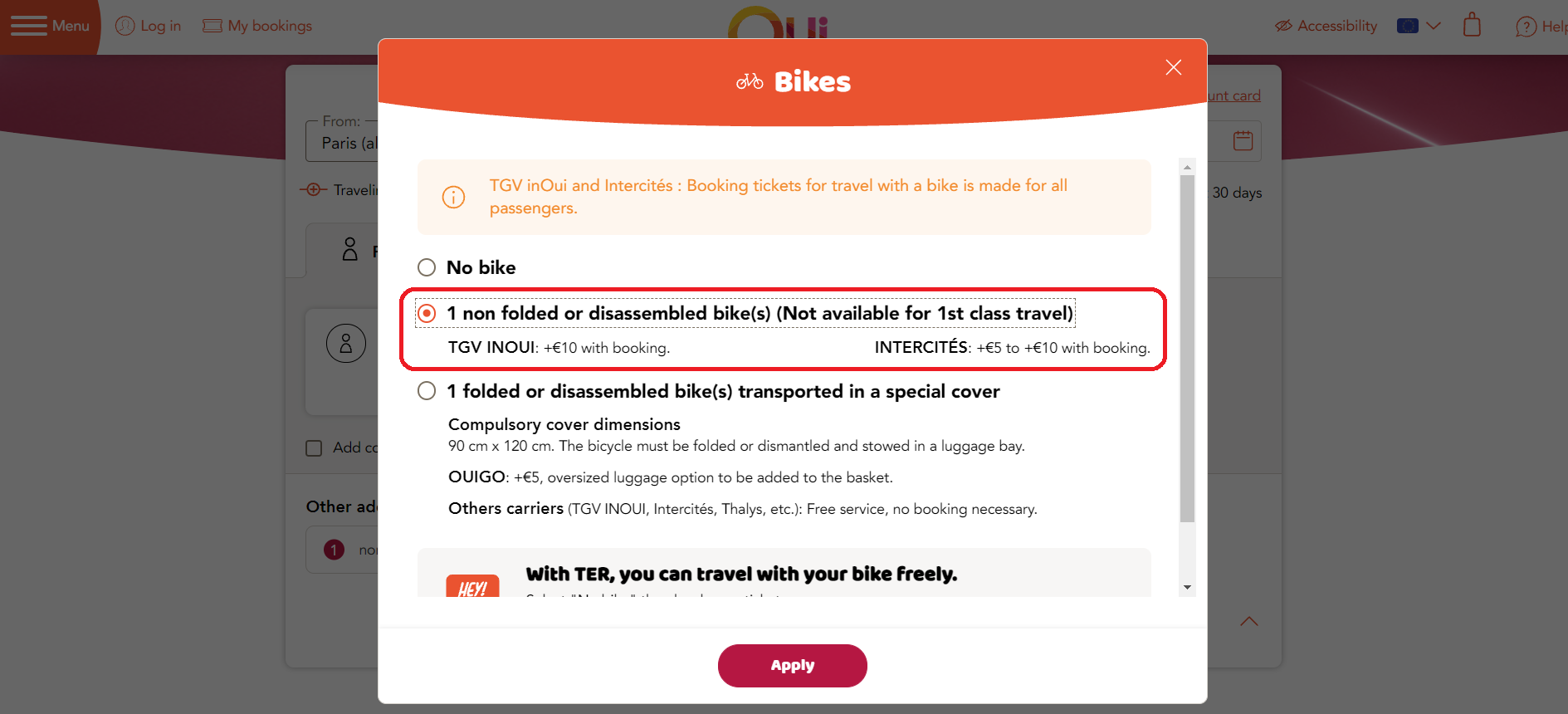Open the hamburger Menu icon
The image size is (1568, 714).
pyautogui.click(x=29, y=26)
